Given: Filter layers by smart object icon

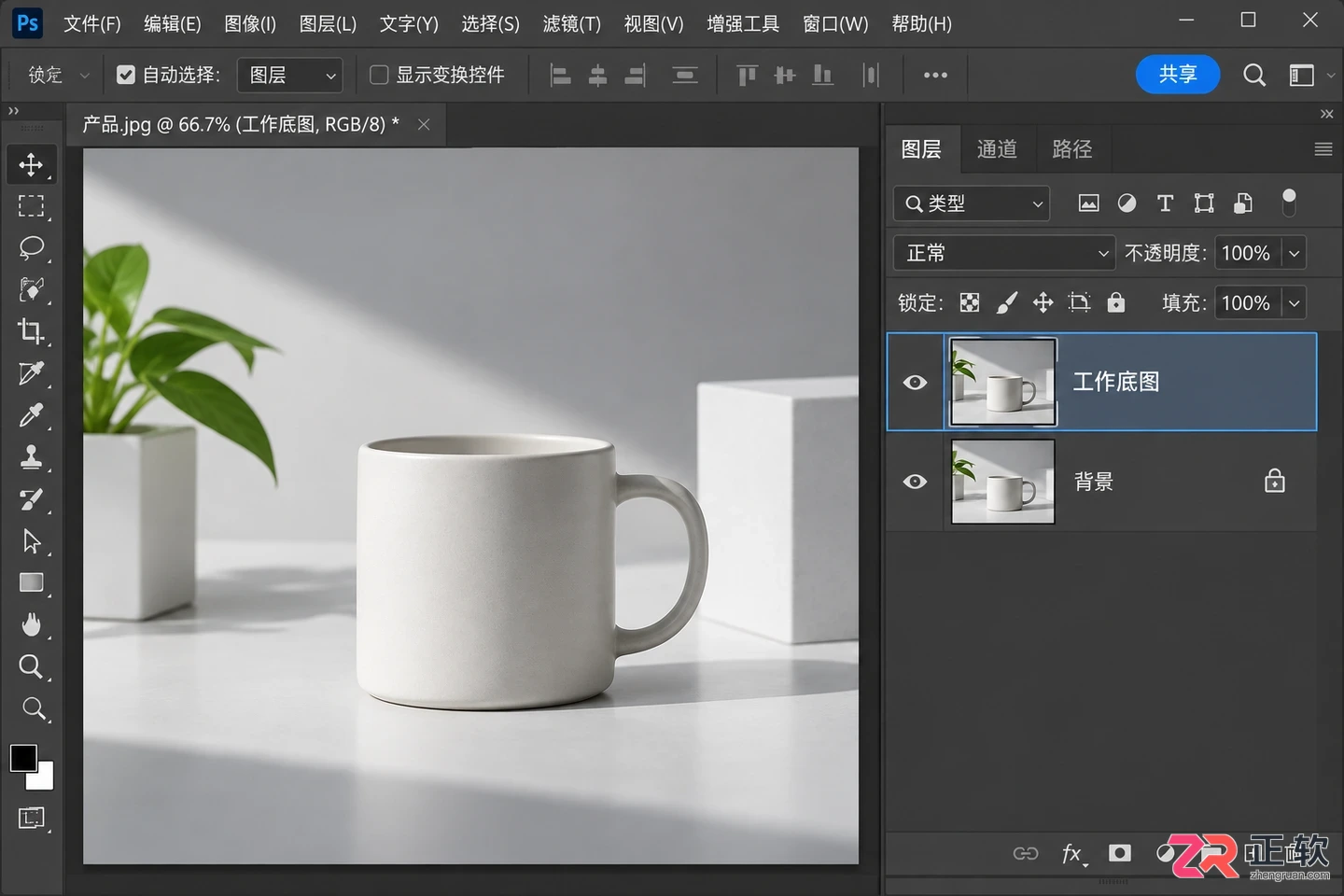Looking at the screenshot, I should coord(1243,203).
